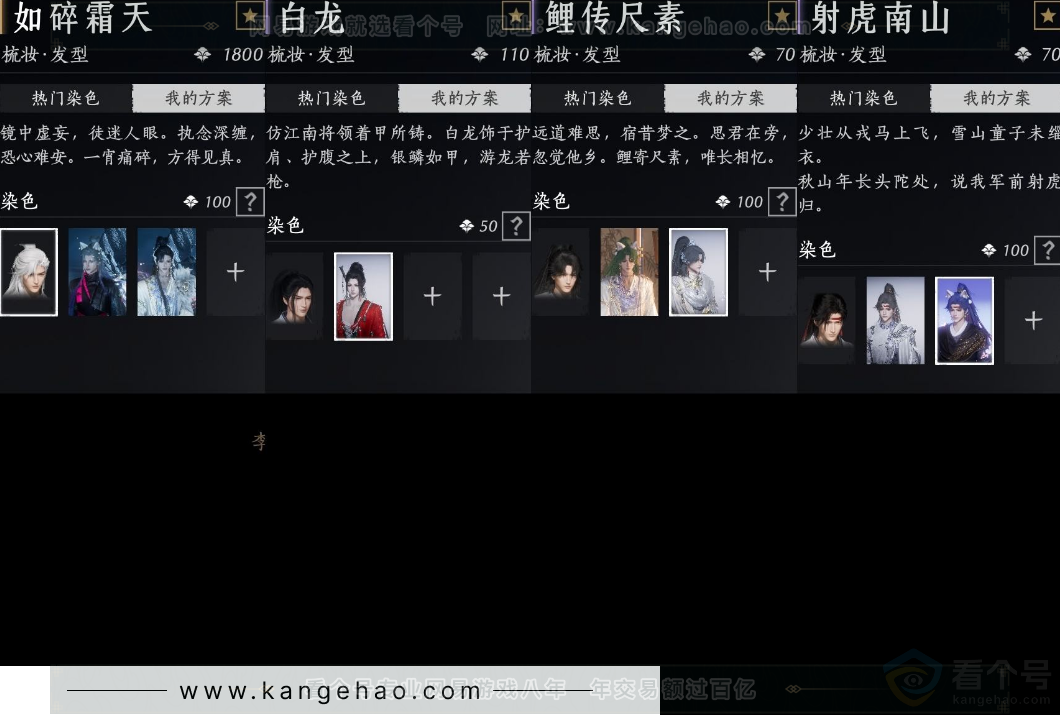The width and height of the screenshot is (1060, 715).
Task: Open the '?' help icon in 白龙 dye panel
Action: 516,226
